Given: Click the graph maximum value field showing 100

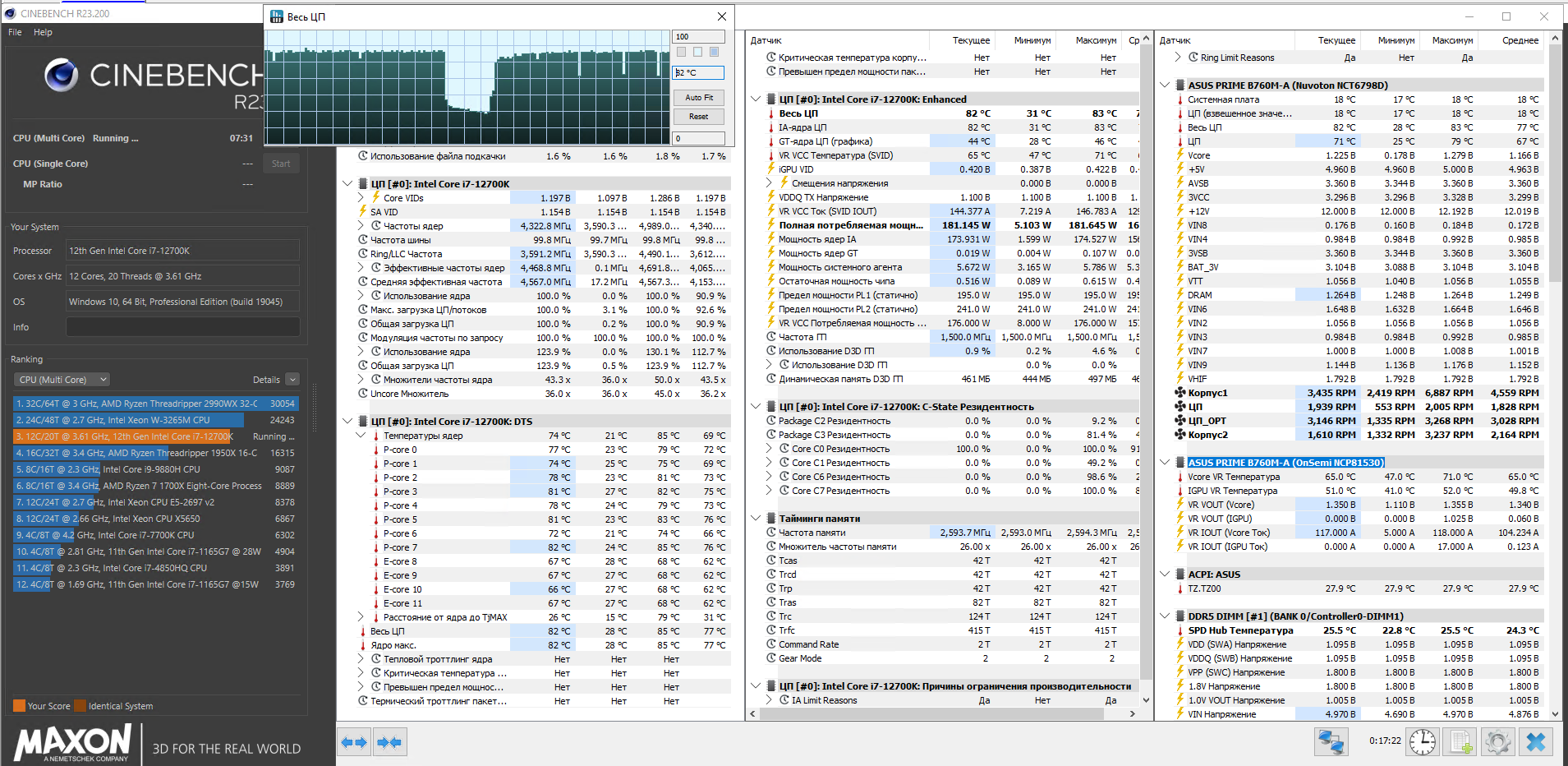Looking at the screenshot, I should pyautogui.click(x=699, y=37).
